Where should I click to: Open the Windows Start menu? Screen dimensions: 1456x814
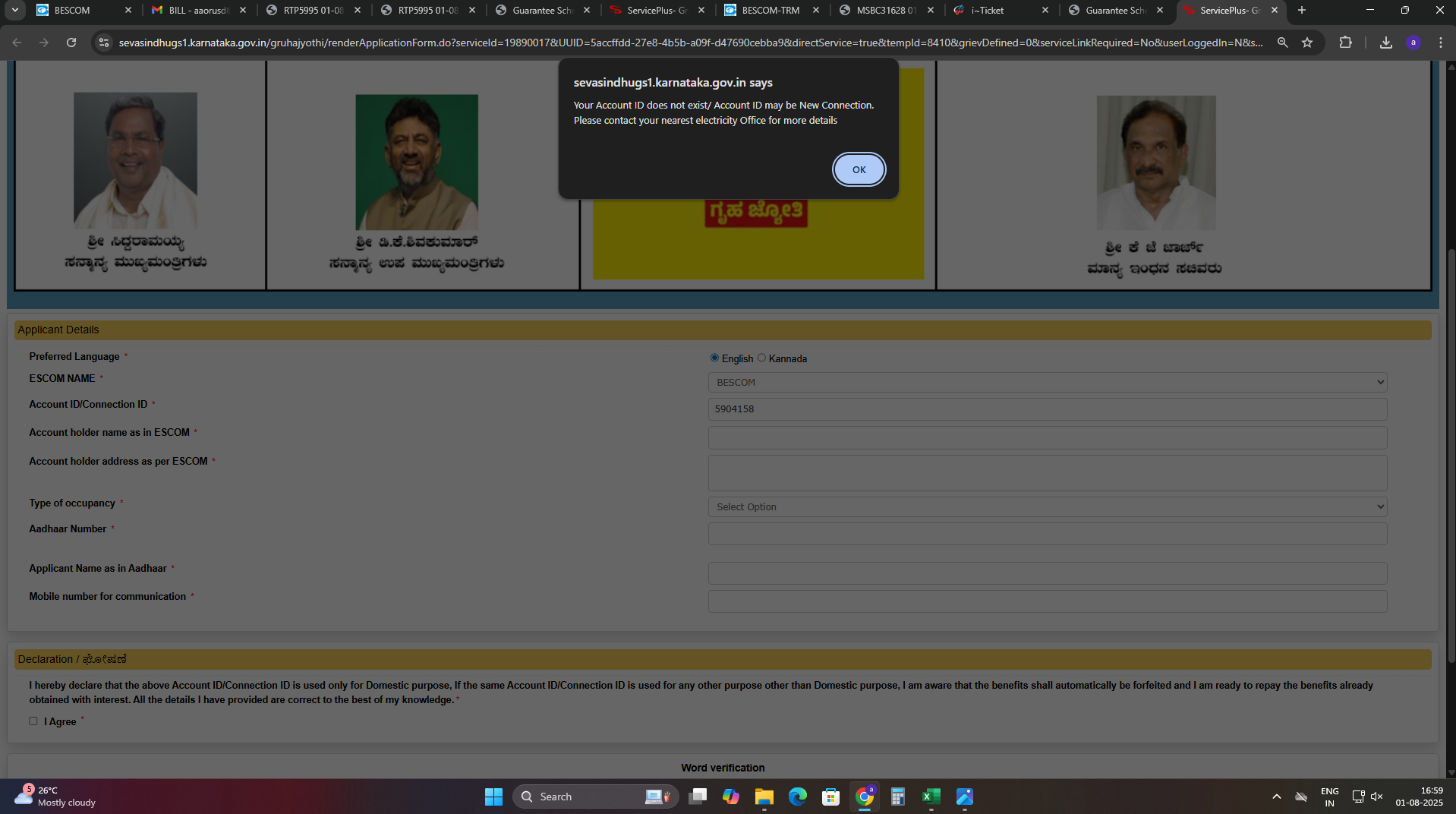coord(493,797)
